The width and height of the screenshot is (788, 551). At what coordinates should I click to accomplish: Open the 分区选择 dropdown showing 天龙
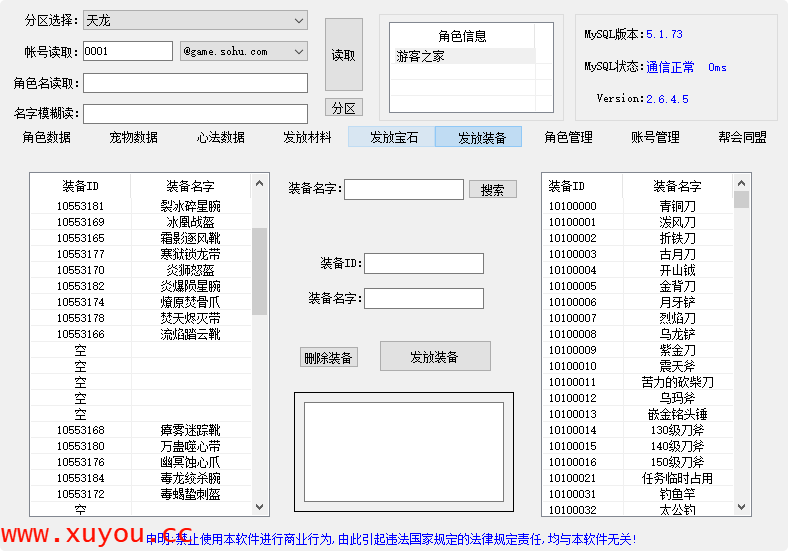195,20
